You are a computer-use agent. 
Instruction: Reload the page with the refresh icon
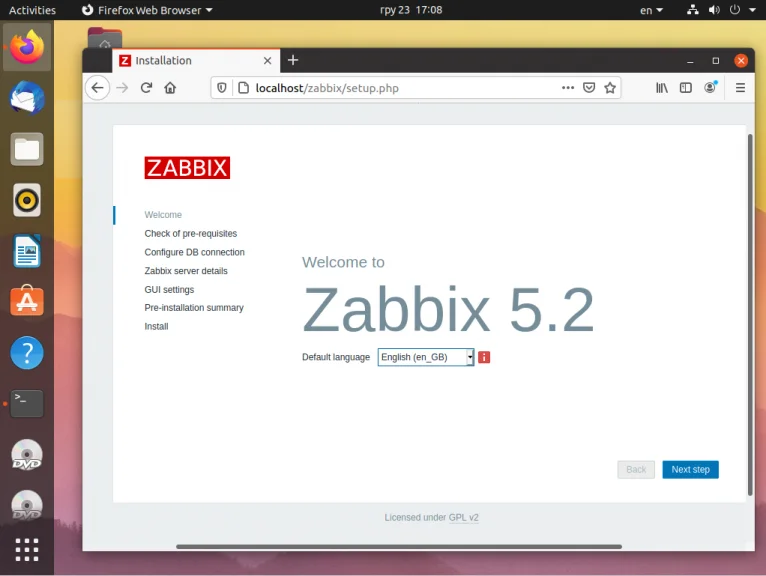146,88
